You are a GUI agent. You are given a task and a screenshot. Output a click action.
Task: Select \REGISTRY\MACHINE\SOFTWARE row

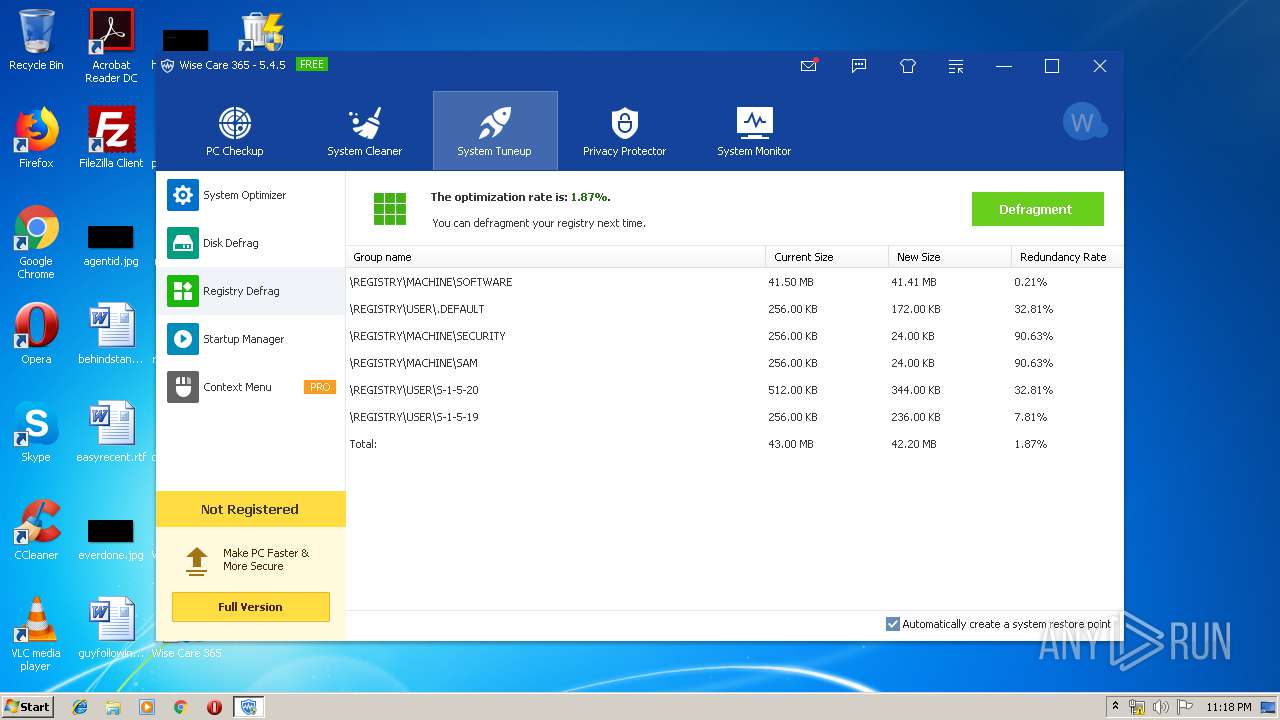point(734,282)
